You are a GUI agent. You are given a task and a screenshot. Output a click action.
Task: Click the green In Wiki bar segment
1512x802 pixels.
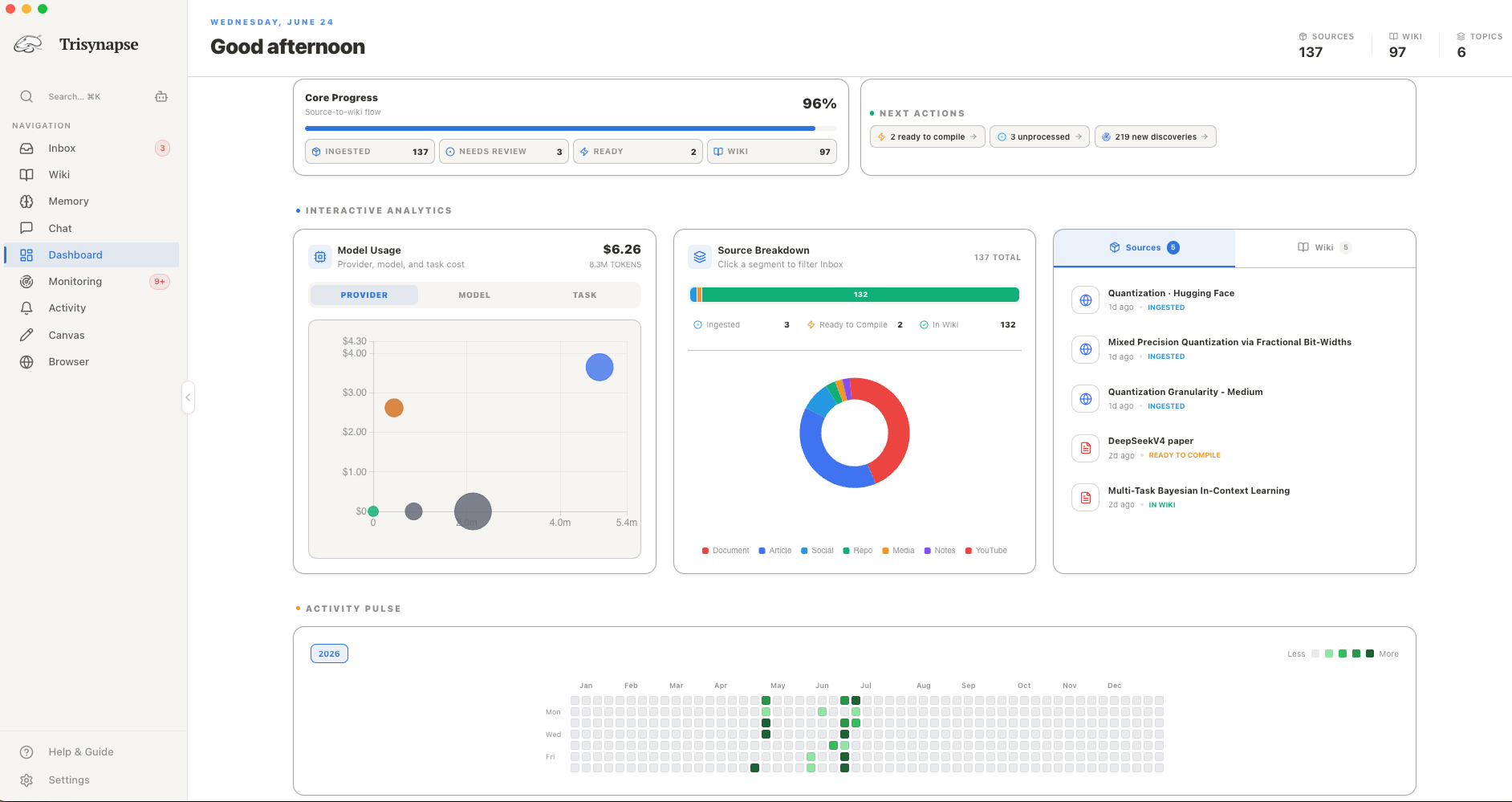click(x=860, y=295)
